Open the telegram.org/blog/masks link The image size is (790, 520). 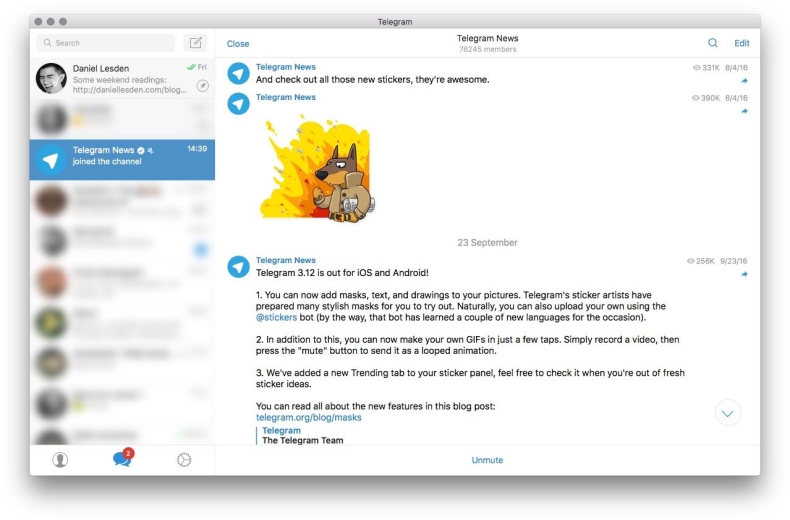click(308, 417)
